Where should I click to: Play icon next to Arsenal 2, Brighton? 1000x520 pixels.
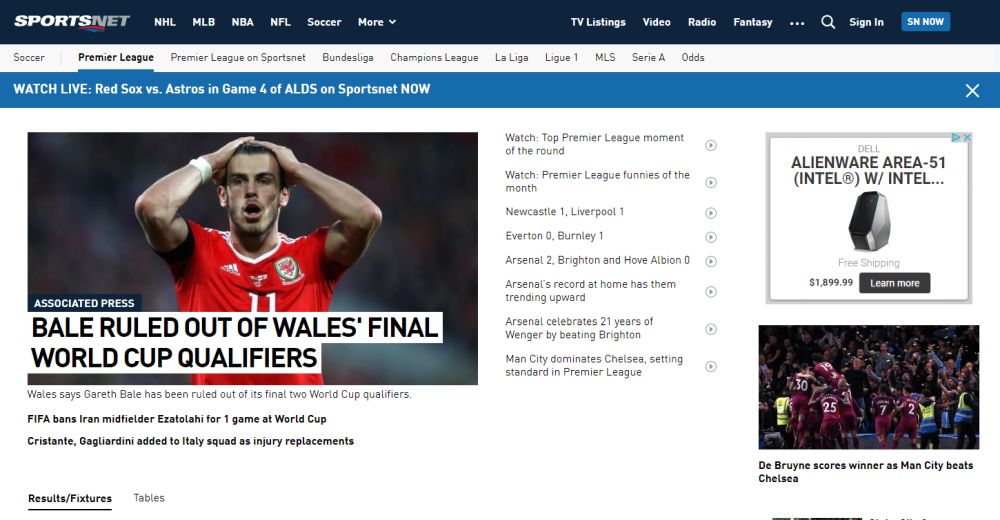710,262
